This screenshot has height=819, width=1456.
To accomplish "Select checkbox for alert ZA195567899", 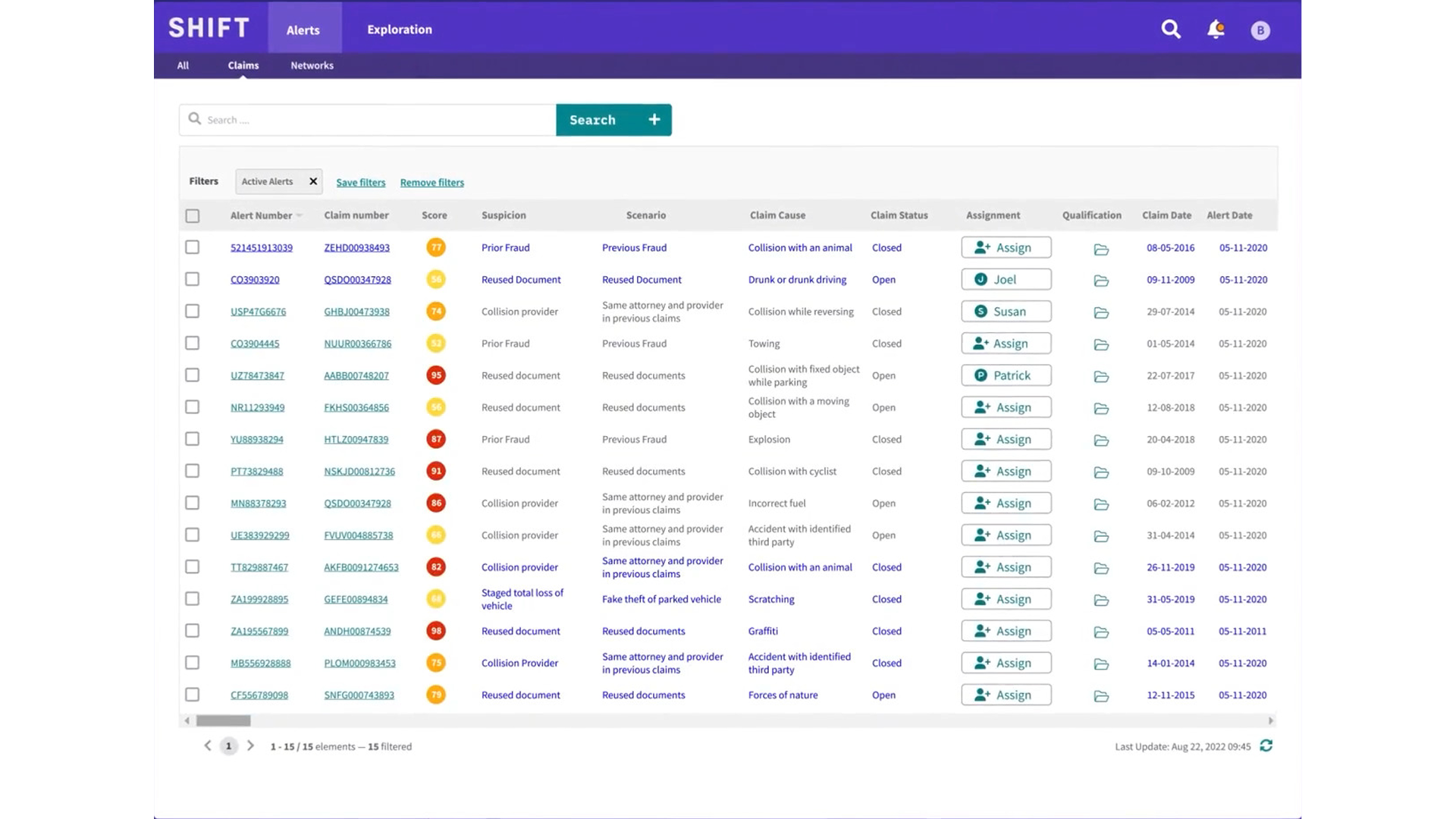I will (x=193, y=631).
